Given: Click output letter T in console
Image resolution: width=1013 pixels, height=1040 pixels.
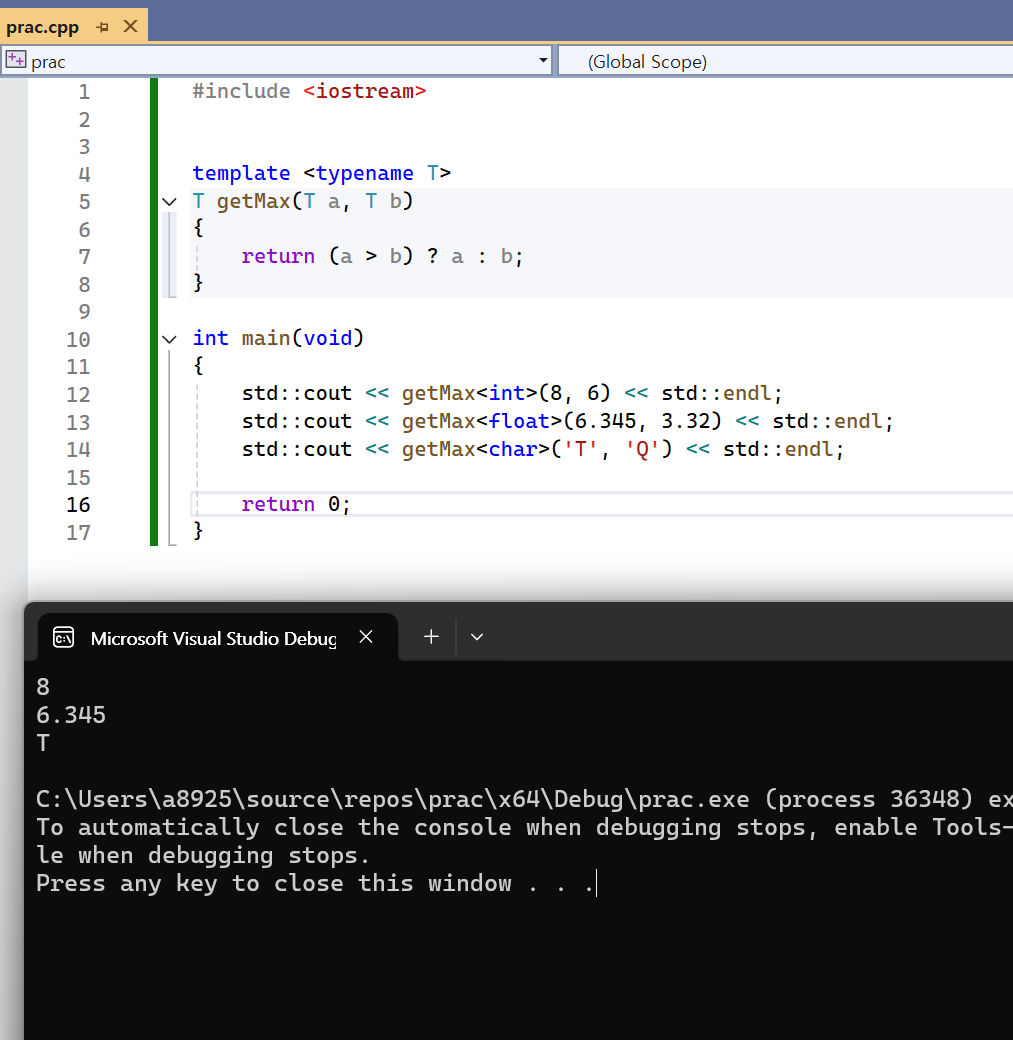Looking at the screenshot, I should tap(43, 743).
